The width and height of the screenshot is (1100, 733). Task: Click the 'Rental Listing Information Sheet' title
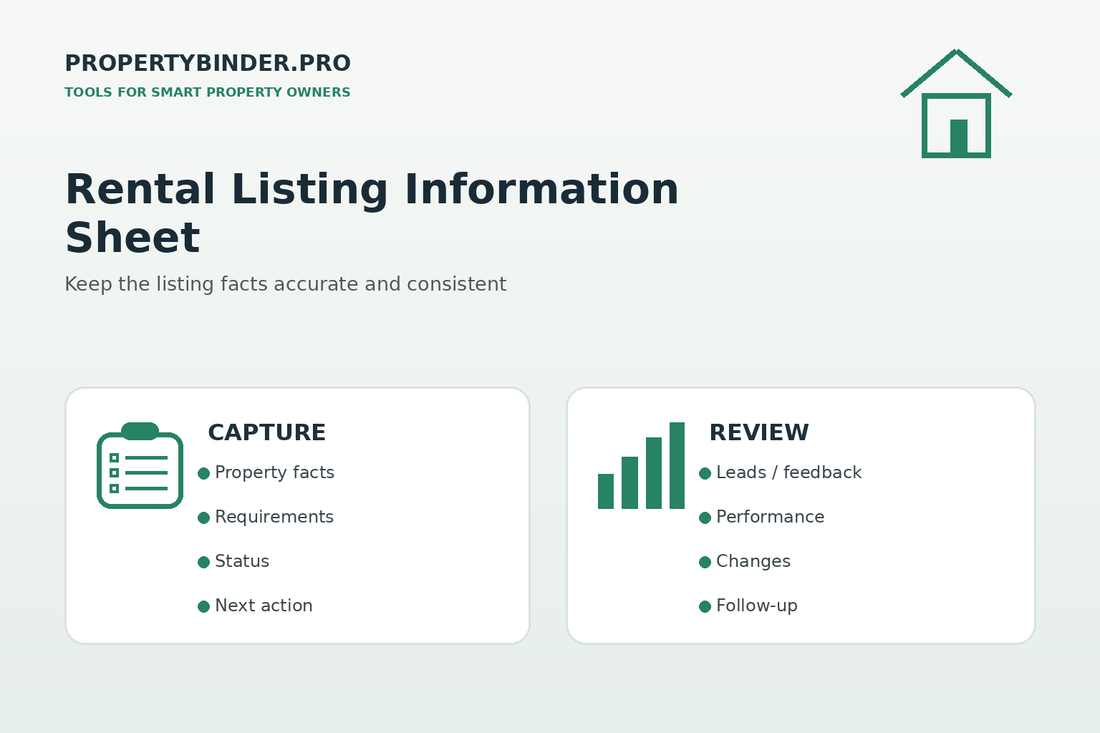372,213
